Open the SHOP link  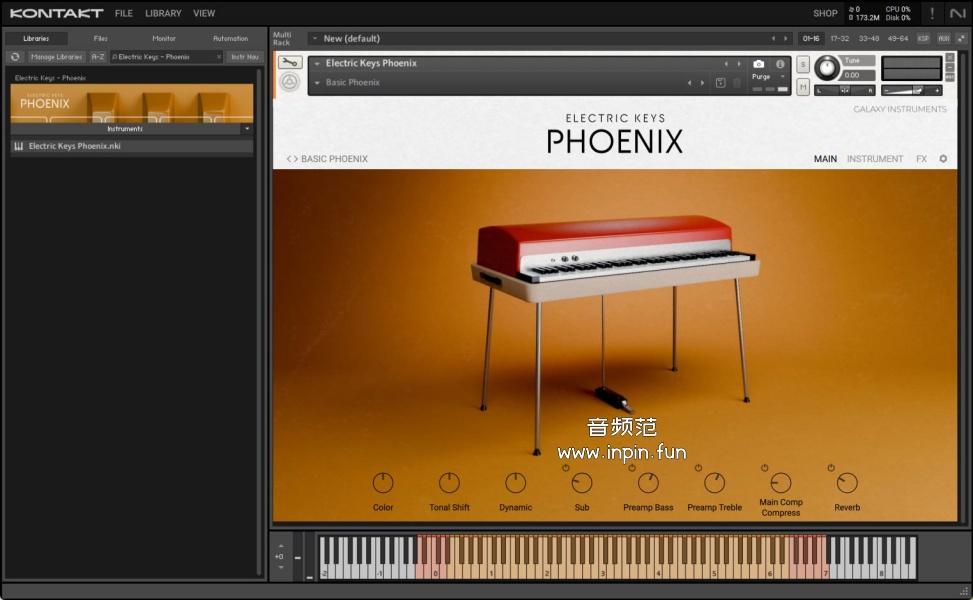825,13
